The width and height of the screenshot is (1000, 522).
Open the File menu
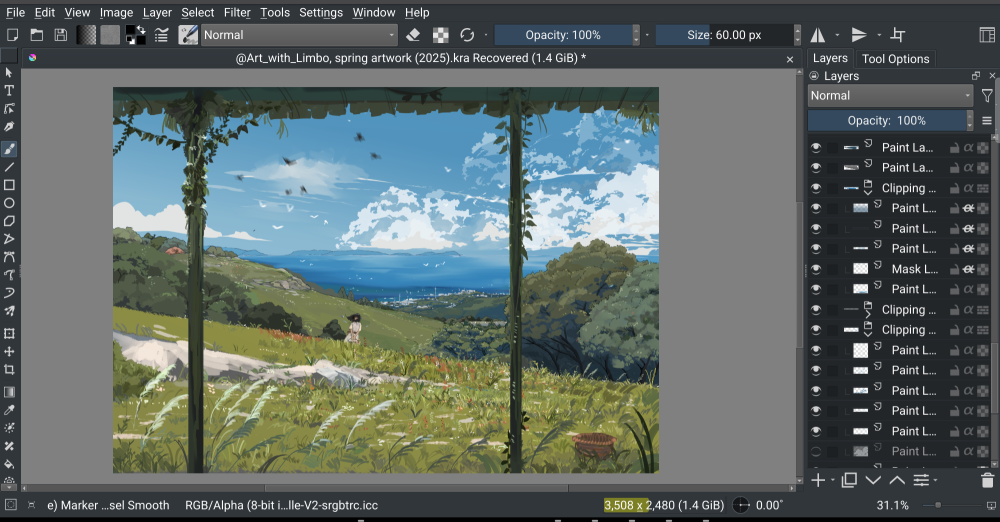coord(15,12)
